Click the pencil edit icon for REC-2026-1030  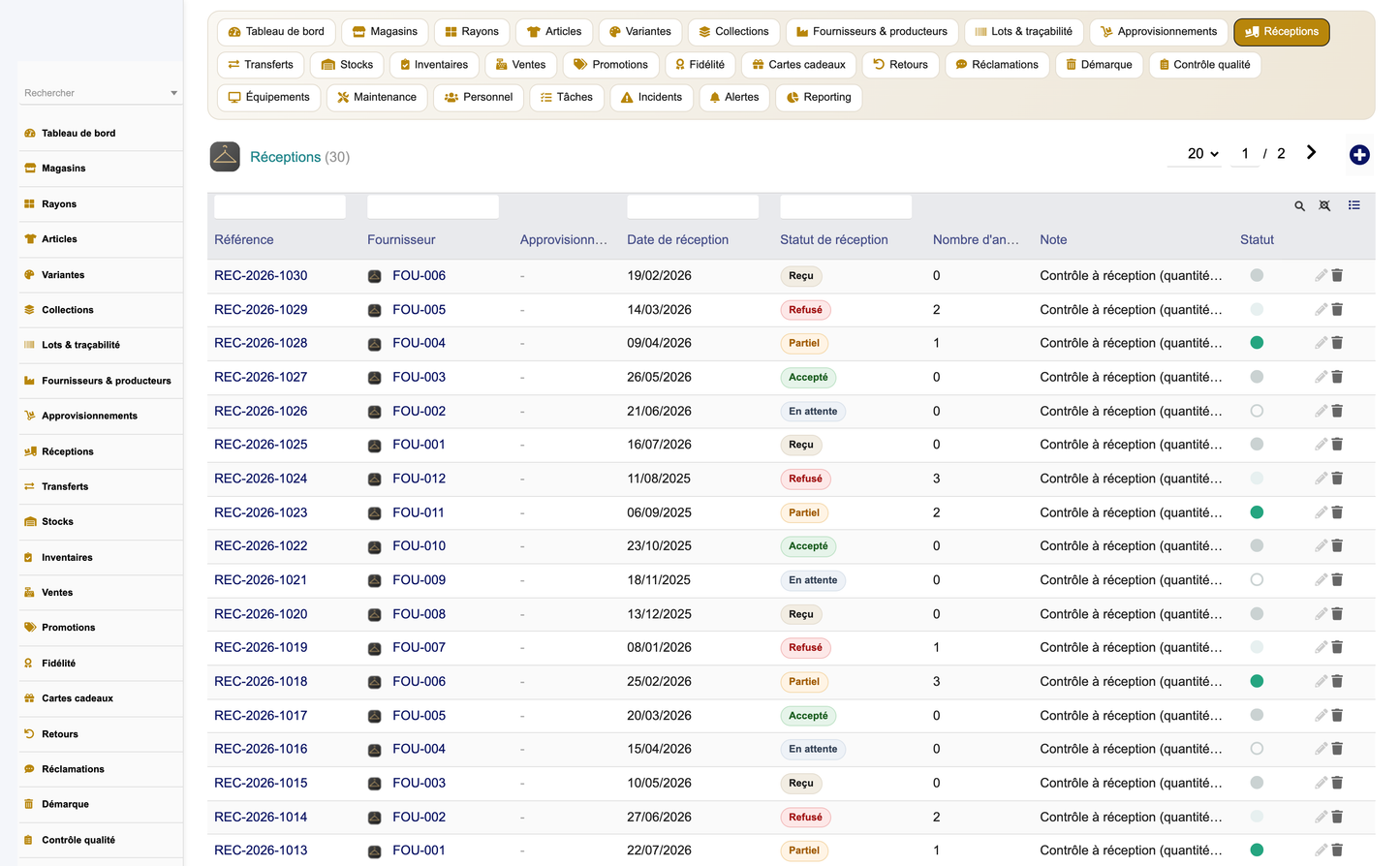tap(1321, 276)
